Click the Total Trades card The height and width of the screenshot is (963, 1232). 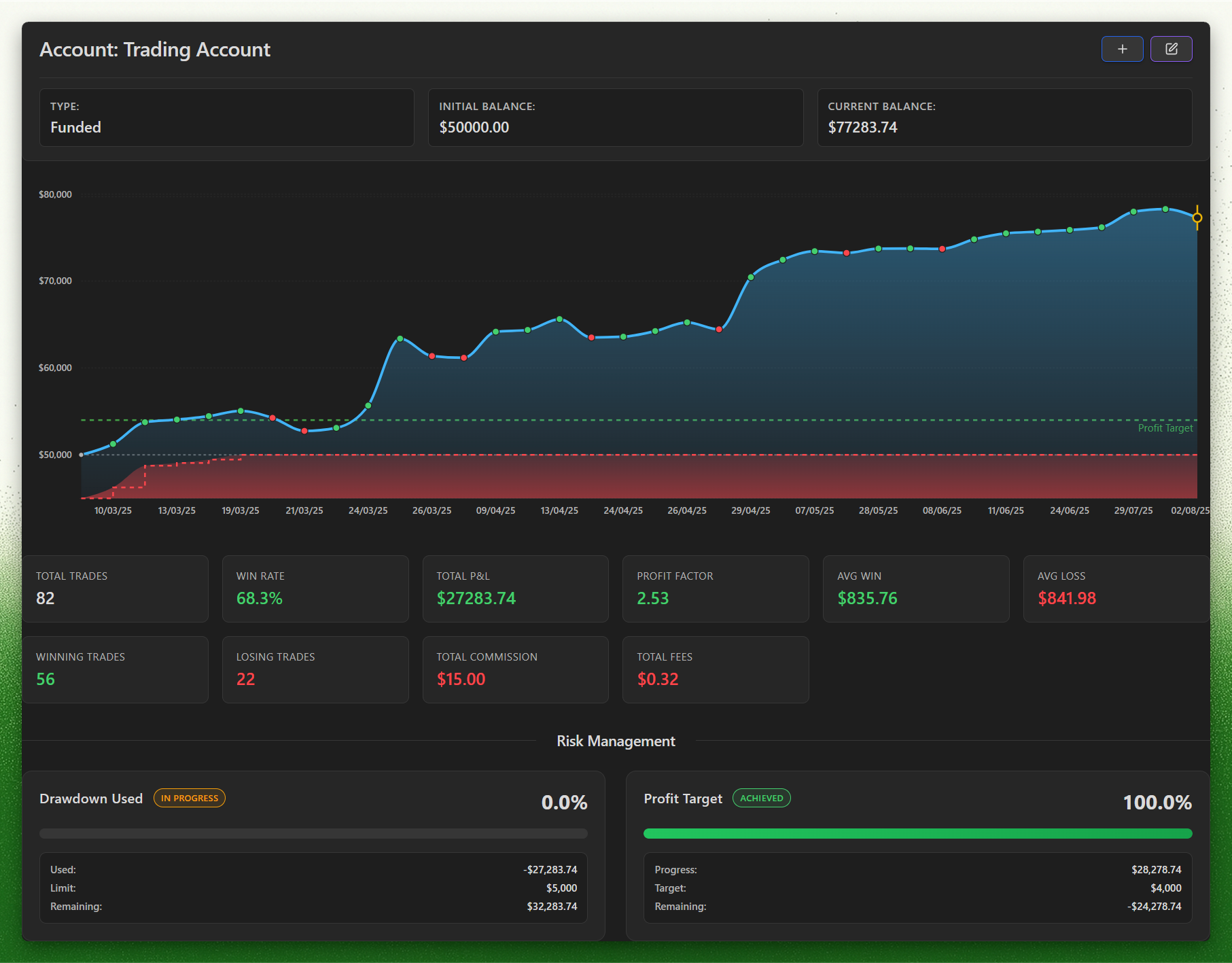[x=115, y=589]
